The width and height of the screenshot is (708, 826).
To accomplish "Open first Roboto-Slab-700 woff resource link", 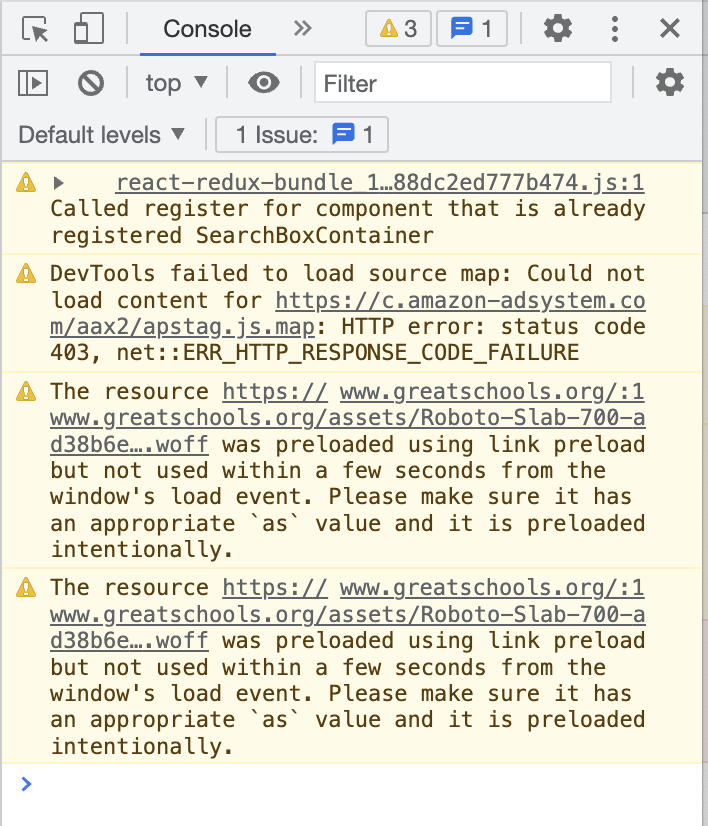I will (x=348, y=418).
